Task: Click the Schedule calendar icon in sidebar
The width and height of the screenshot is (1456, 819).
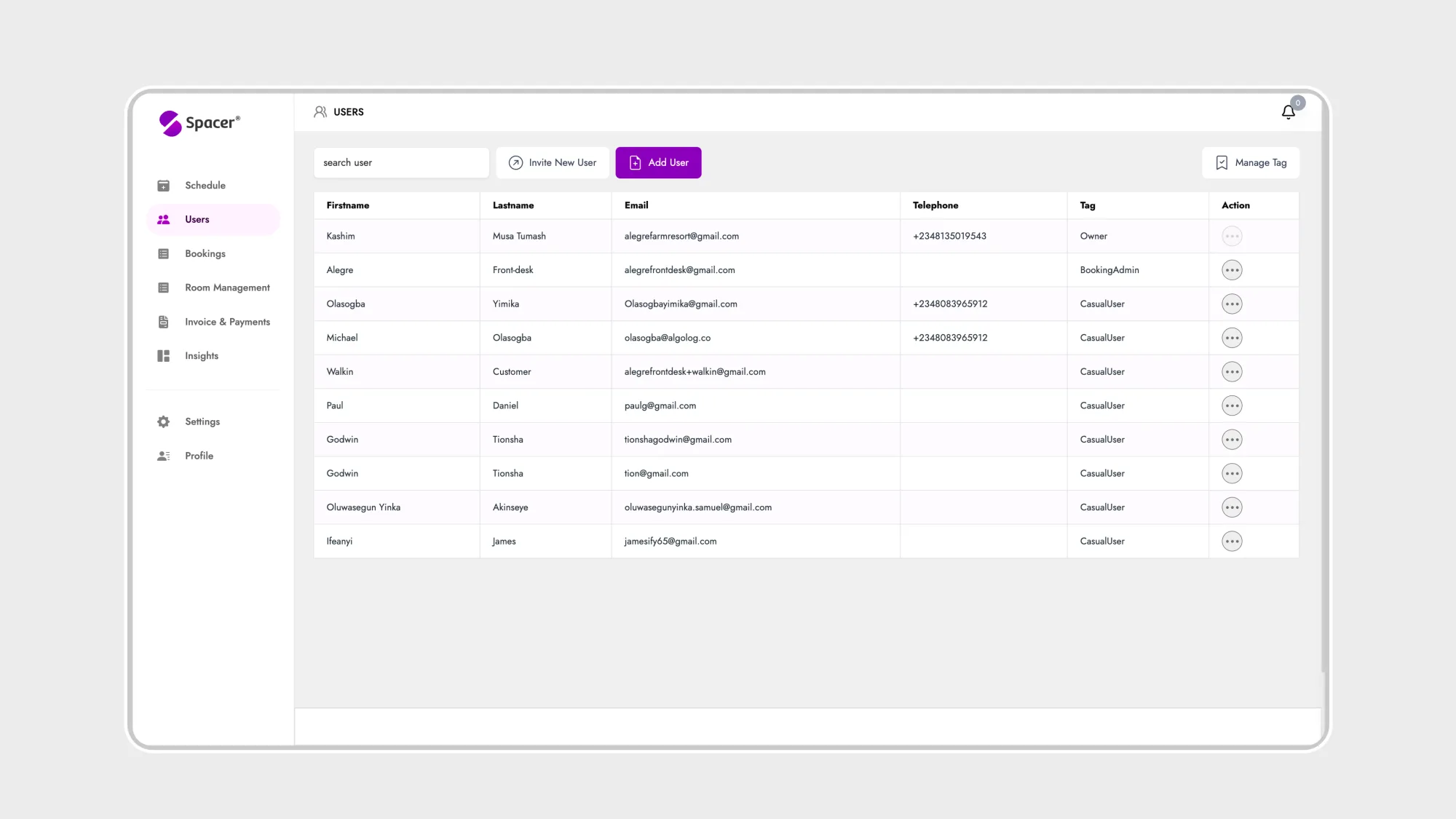Action: 164,186
